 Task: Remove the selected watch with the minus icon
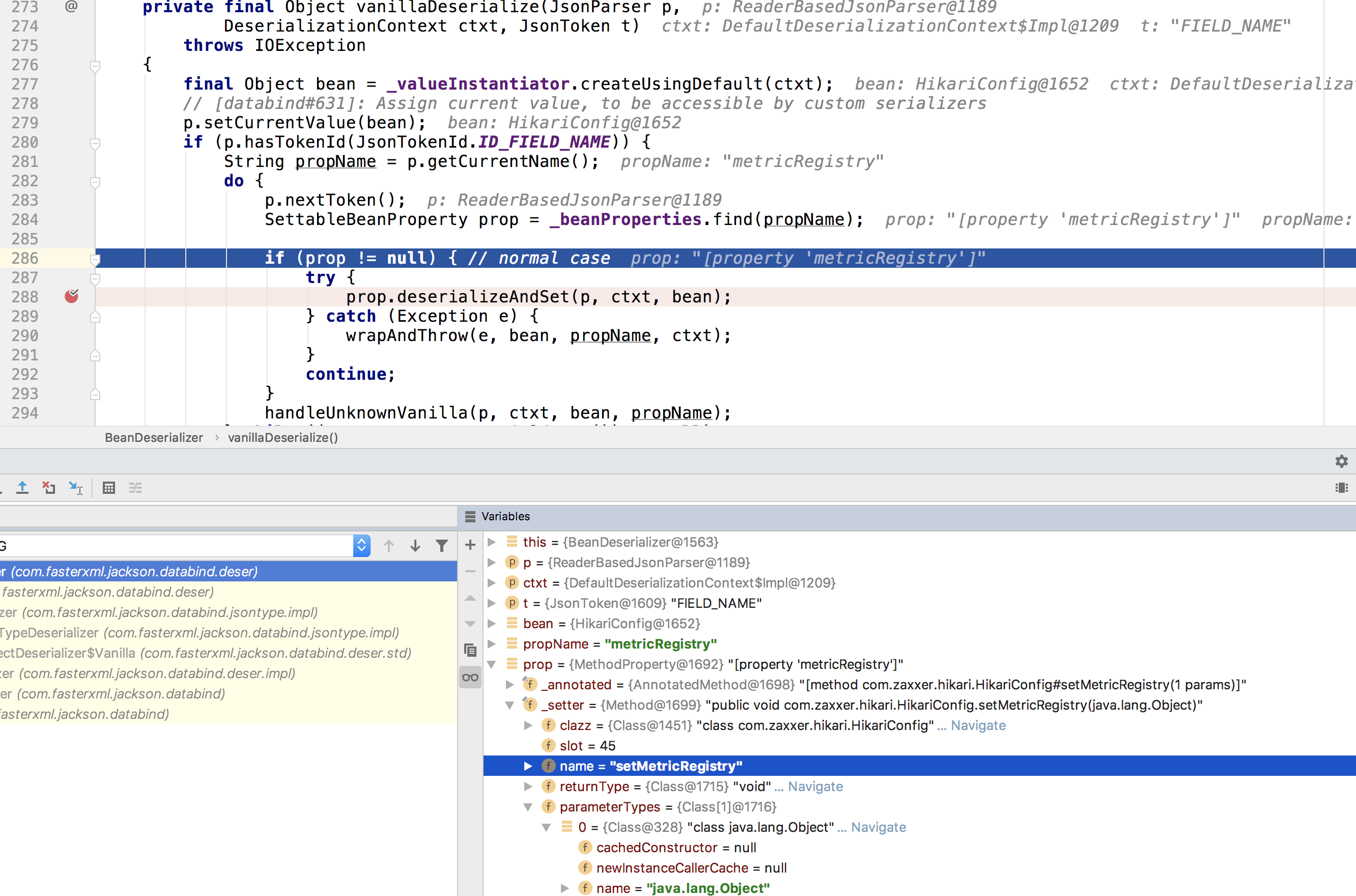(x=469, y=571)
